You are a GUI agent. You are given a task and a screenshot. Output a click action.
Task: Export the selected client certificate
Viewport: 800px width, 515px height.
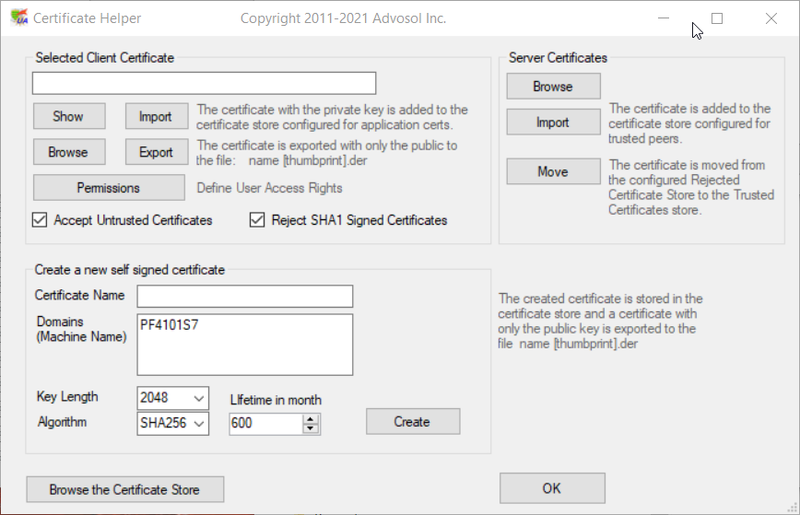[x=155, y=153]
